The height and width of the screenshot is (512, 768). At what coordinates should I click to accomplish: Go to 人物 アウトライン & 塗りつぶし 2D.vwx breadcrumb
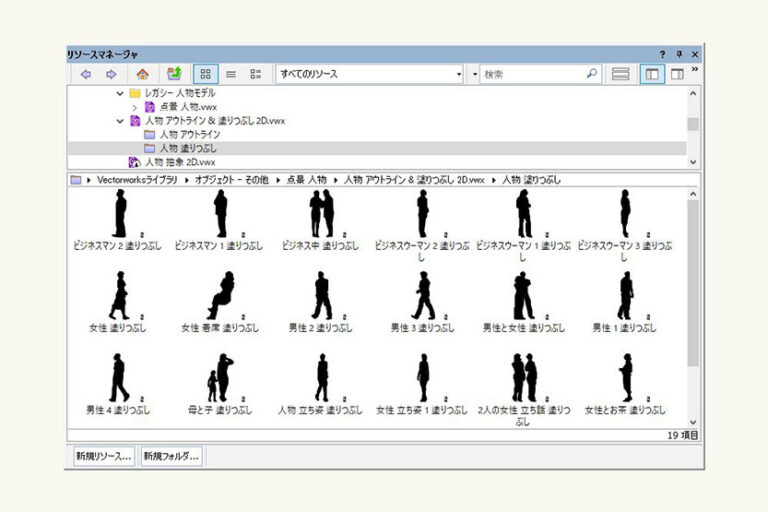point(414,180)
